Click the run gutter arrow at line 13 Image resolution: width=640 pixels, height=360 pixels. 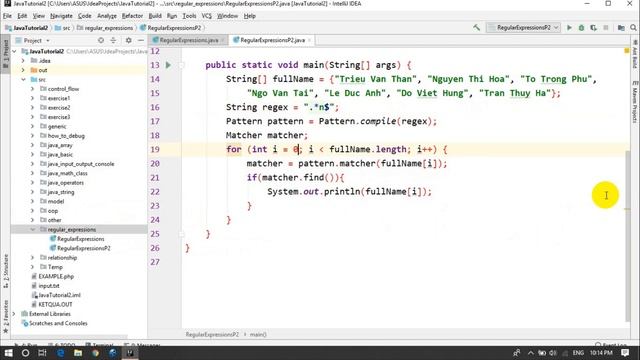[168, 65]
